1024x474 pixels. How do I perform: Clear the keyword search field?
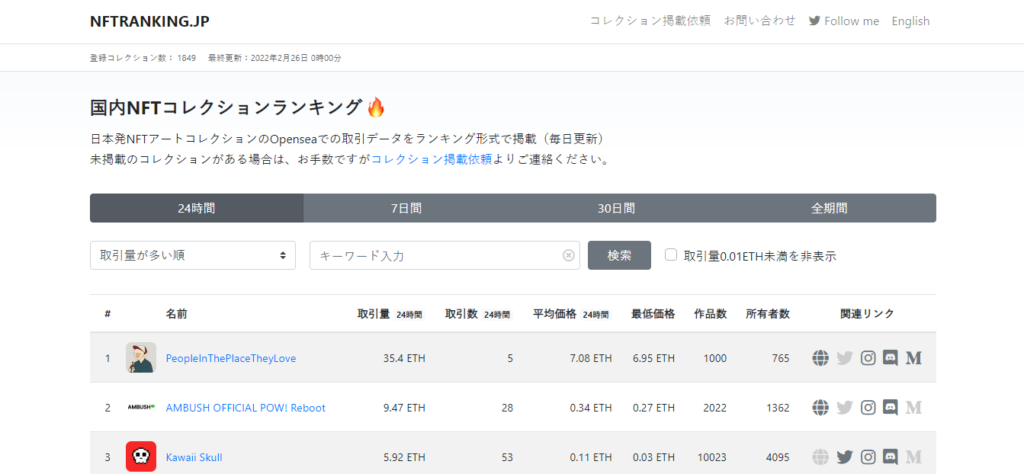point(568,255)
